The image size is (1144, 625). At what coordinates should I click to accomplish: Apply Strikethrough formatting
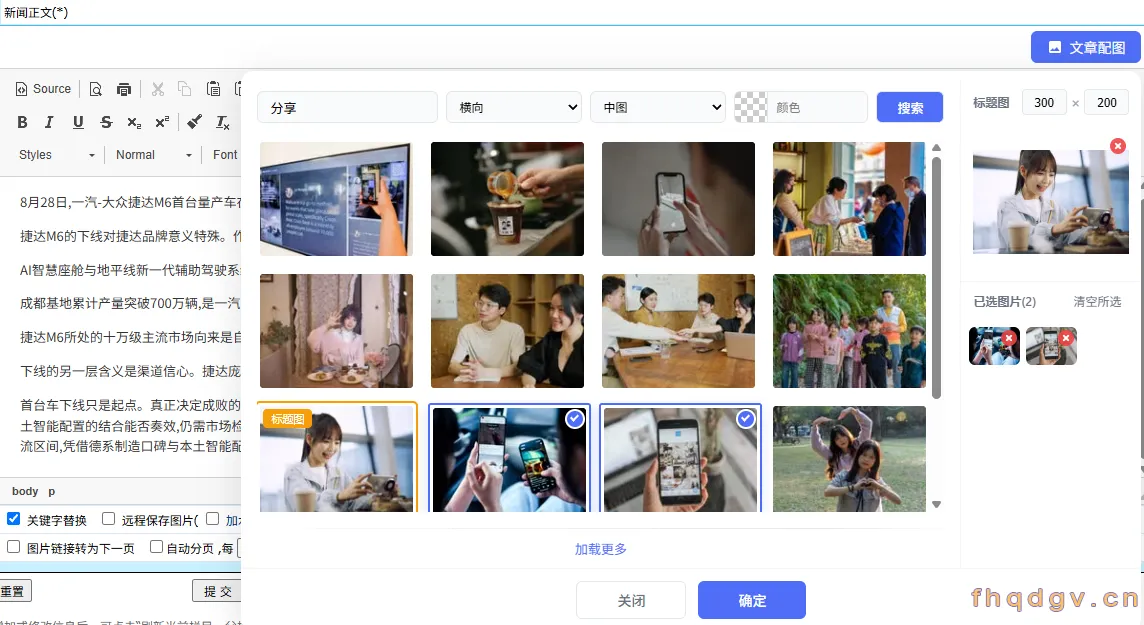coord(107,122)
